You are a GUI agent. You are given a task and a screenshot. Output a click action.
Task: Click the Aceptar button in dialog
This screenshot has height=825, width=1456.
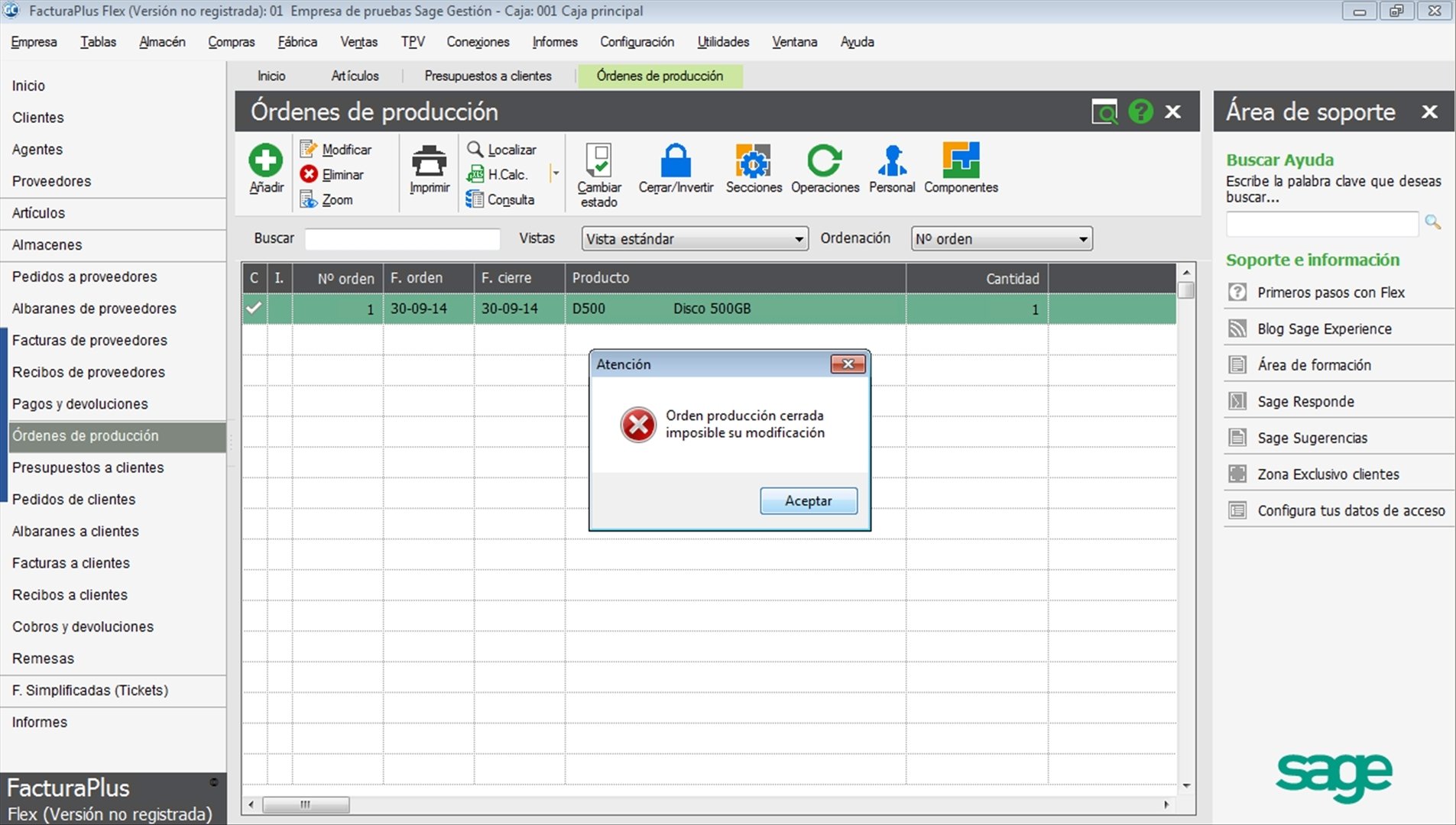pos(808,501)
